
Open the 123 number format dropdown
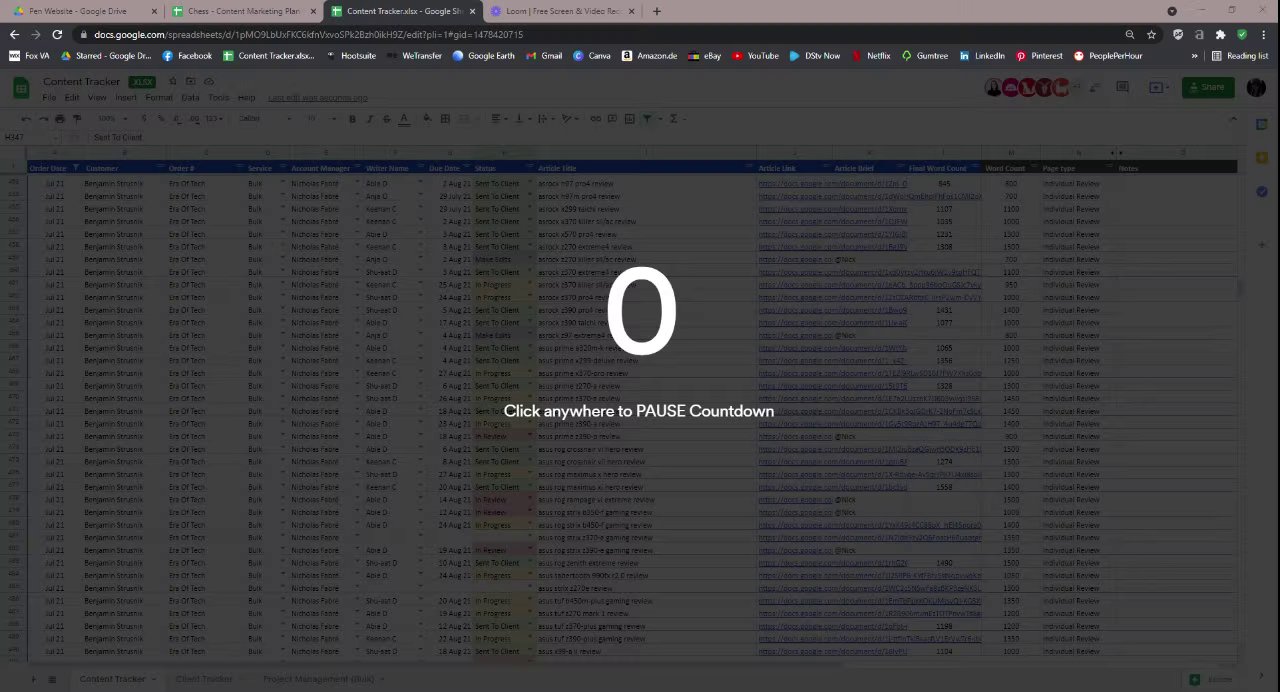pyautogui.click(x=213, y=118)
